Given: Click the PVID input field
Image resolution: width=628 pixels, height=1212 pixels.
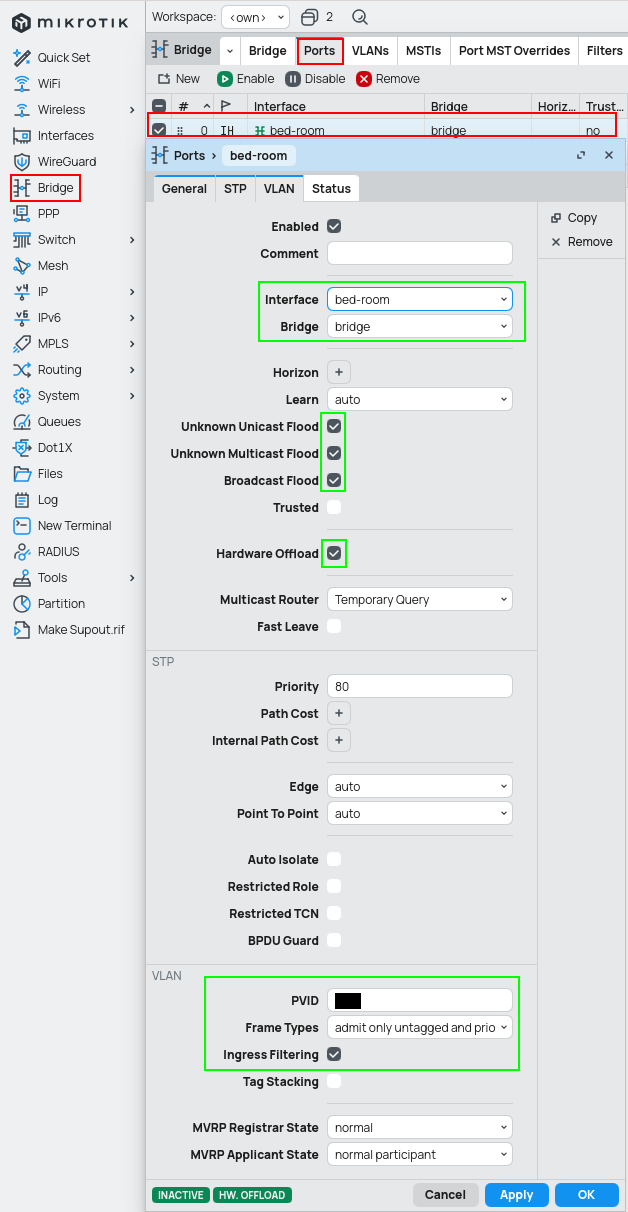Looking at the screenshot, I should click(420, 1001).
